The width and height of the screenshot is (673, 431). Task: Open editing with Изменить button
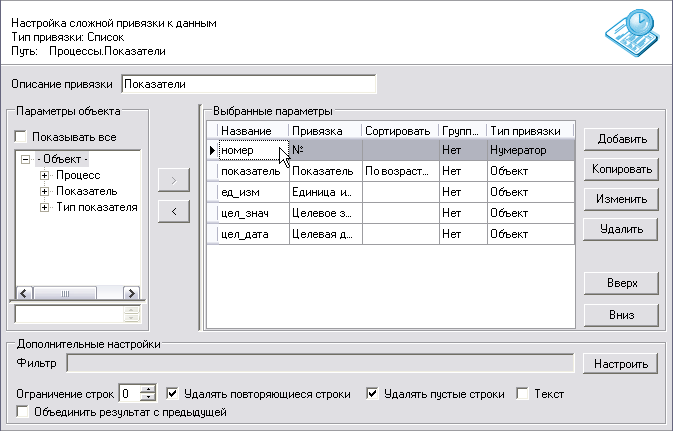point(621,199)
